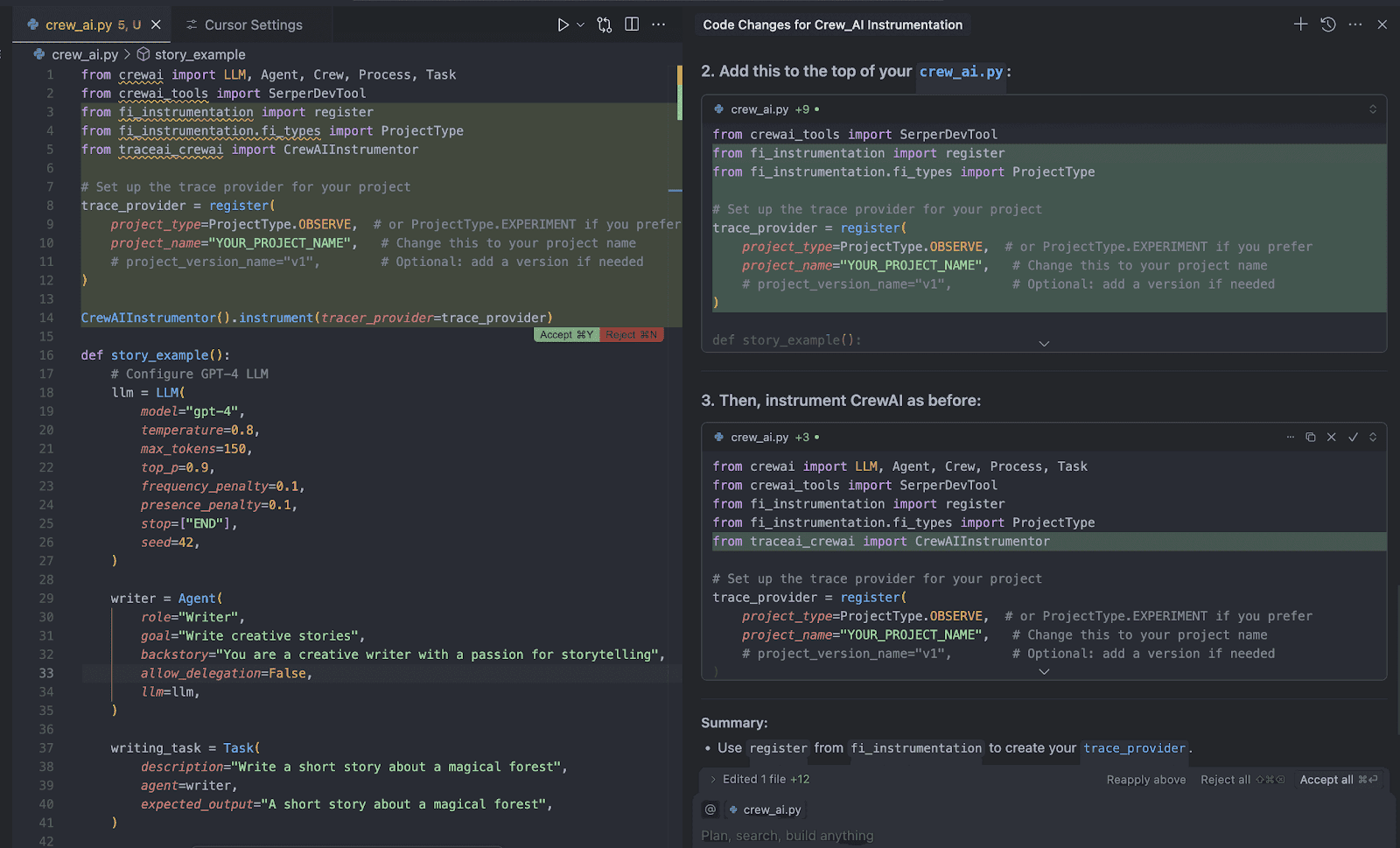Select the Code Changes for Crew_AI Instrumentation chat tab
Screen dimensions: 1400x848
pyautogui.click(x=832, y=25)
